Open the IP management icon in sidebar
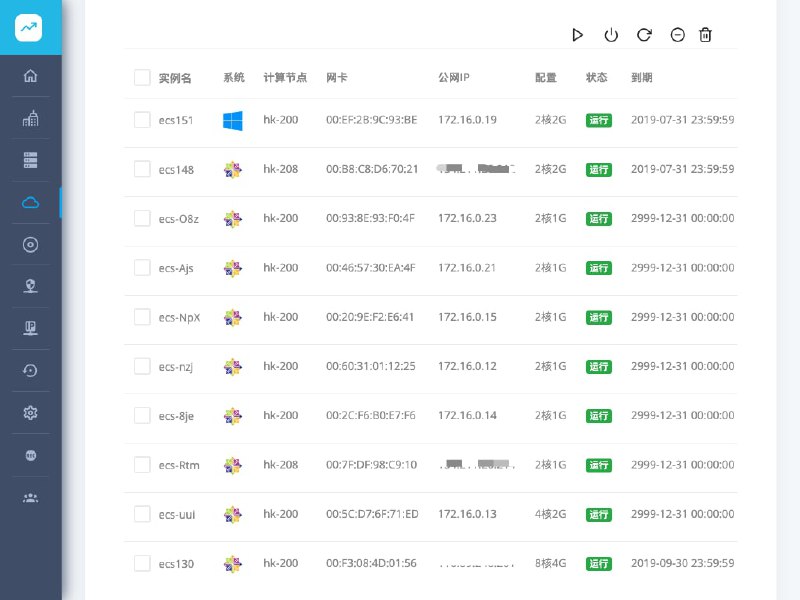This screenshot has height=600, width=800. (30, 327)
